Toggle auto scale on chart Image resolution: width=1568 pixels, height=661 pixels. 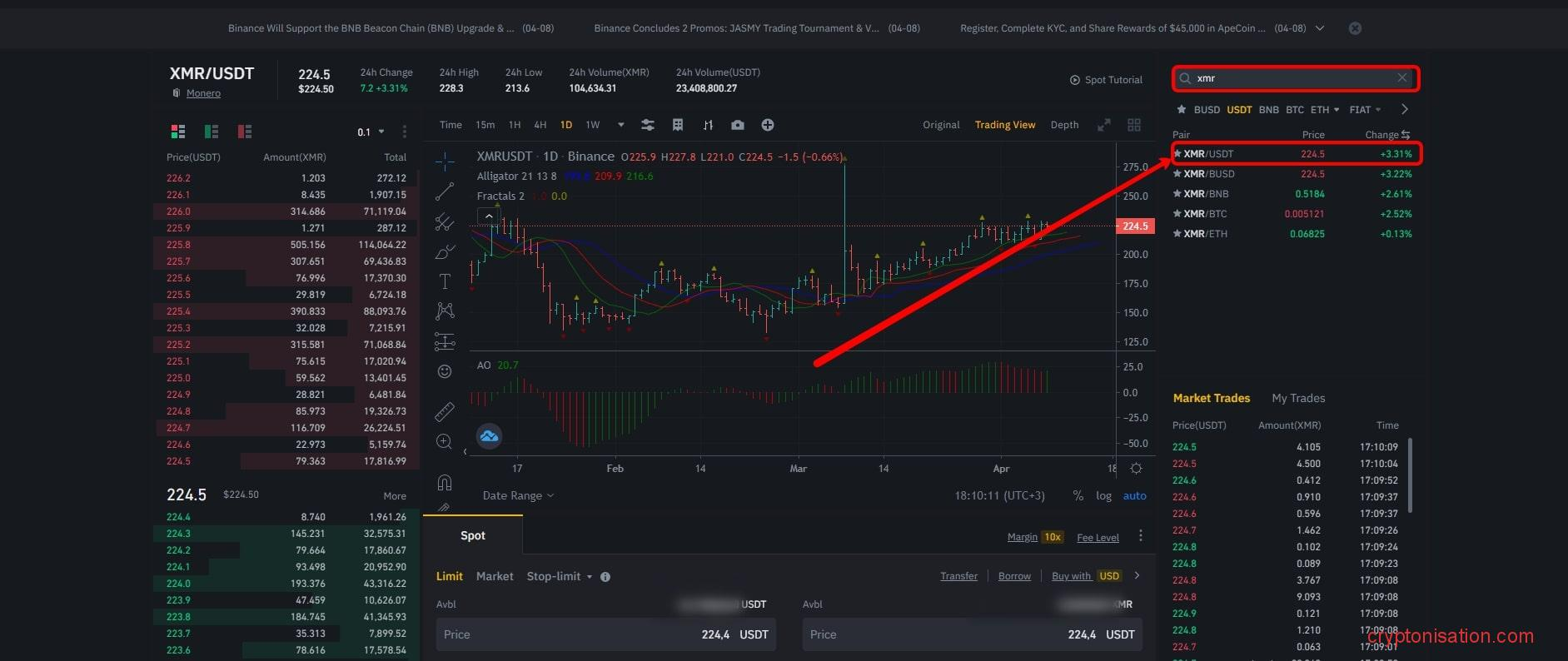click(1134, 495)
